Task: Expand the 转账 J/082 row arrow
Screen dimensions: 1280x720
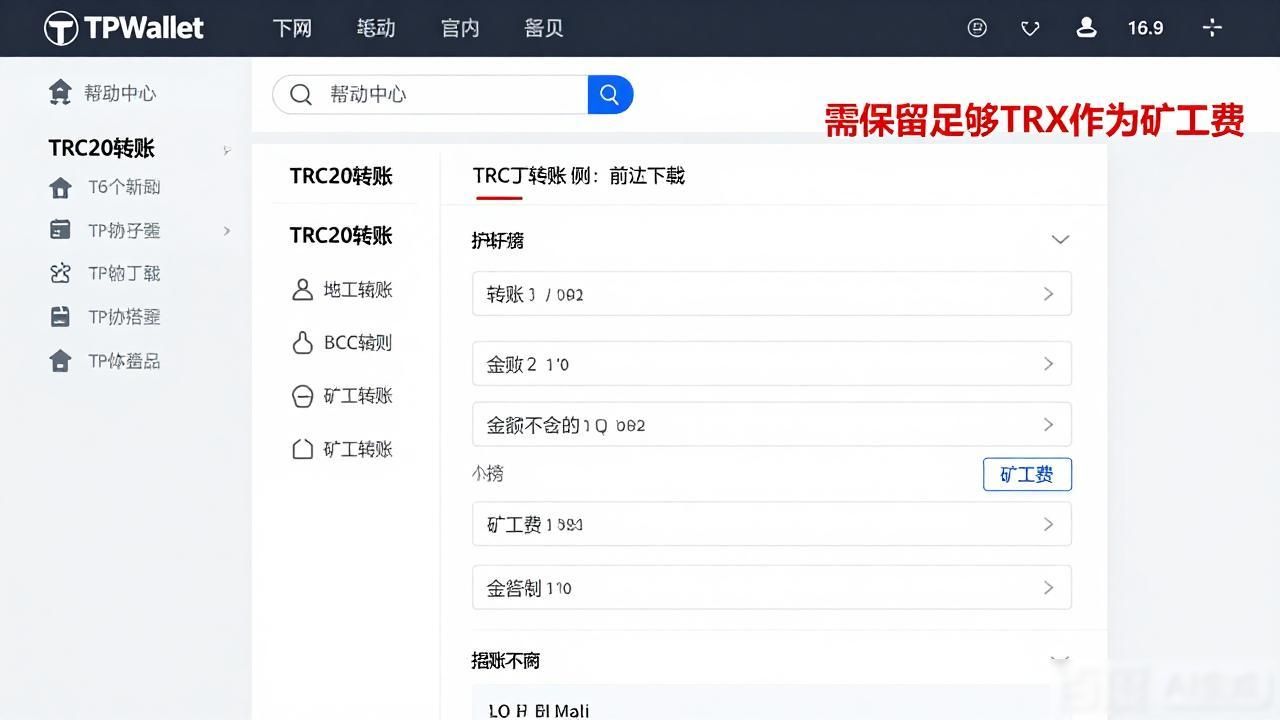Action: (x=1048, y=294)
